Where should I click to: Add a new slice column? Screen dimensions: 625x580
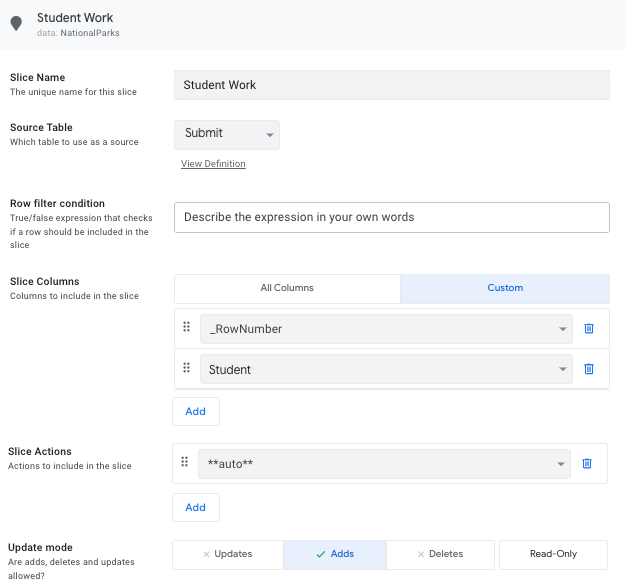(x=196, y=411)
